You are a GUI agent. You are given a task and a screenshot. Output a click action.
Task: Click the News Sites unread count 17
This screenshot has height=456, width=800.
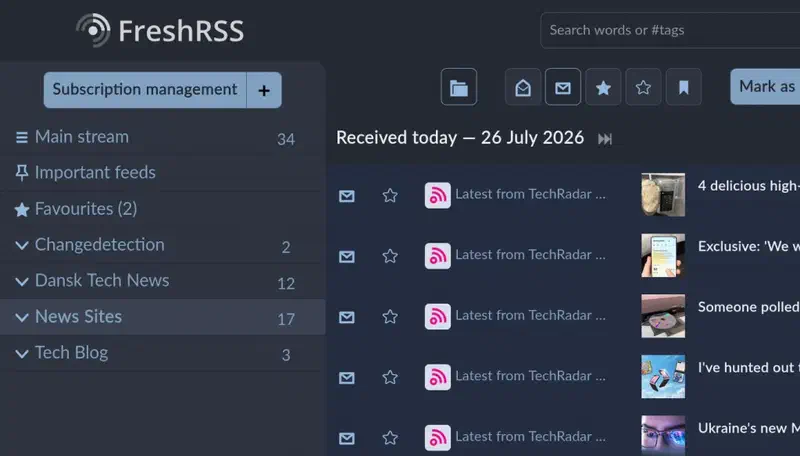pos(286,319)
